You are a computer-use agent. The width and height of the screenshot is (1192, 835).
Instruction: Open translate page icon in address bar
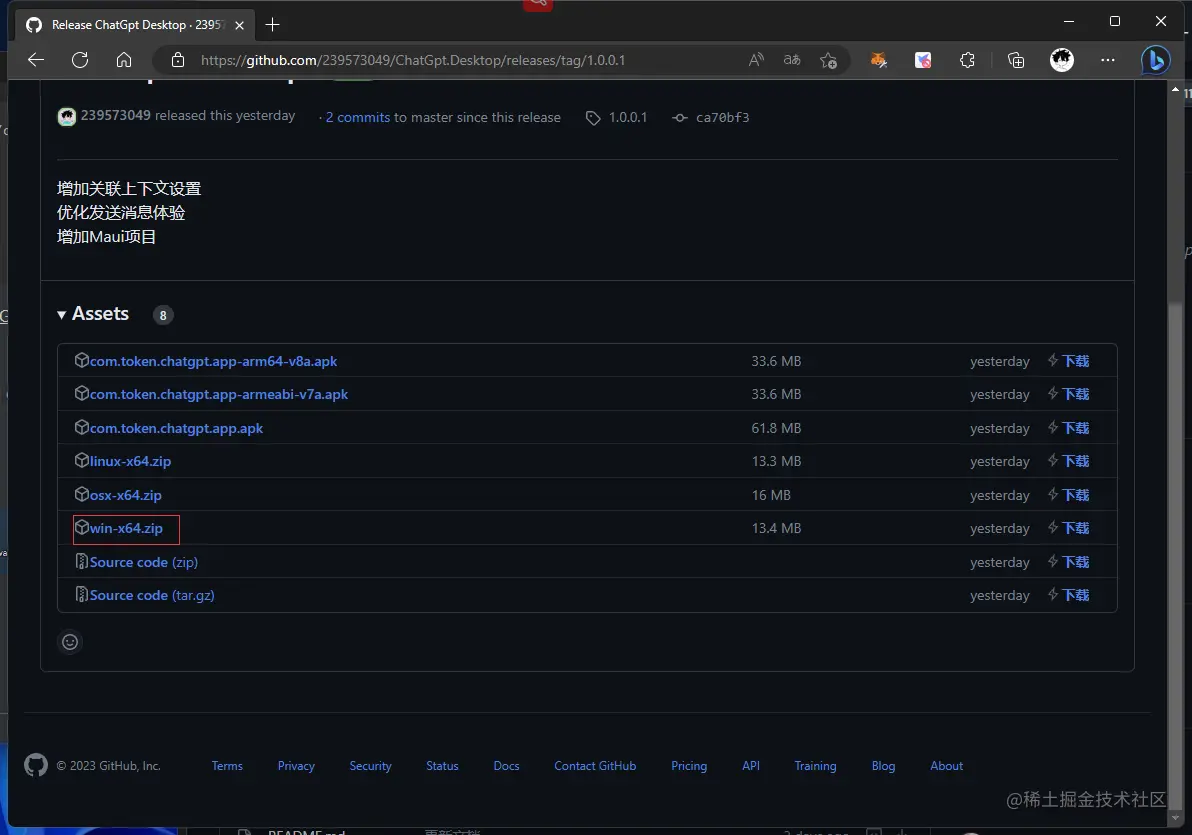pos(792,60)
